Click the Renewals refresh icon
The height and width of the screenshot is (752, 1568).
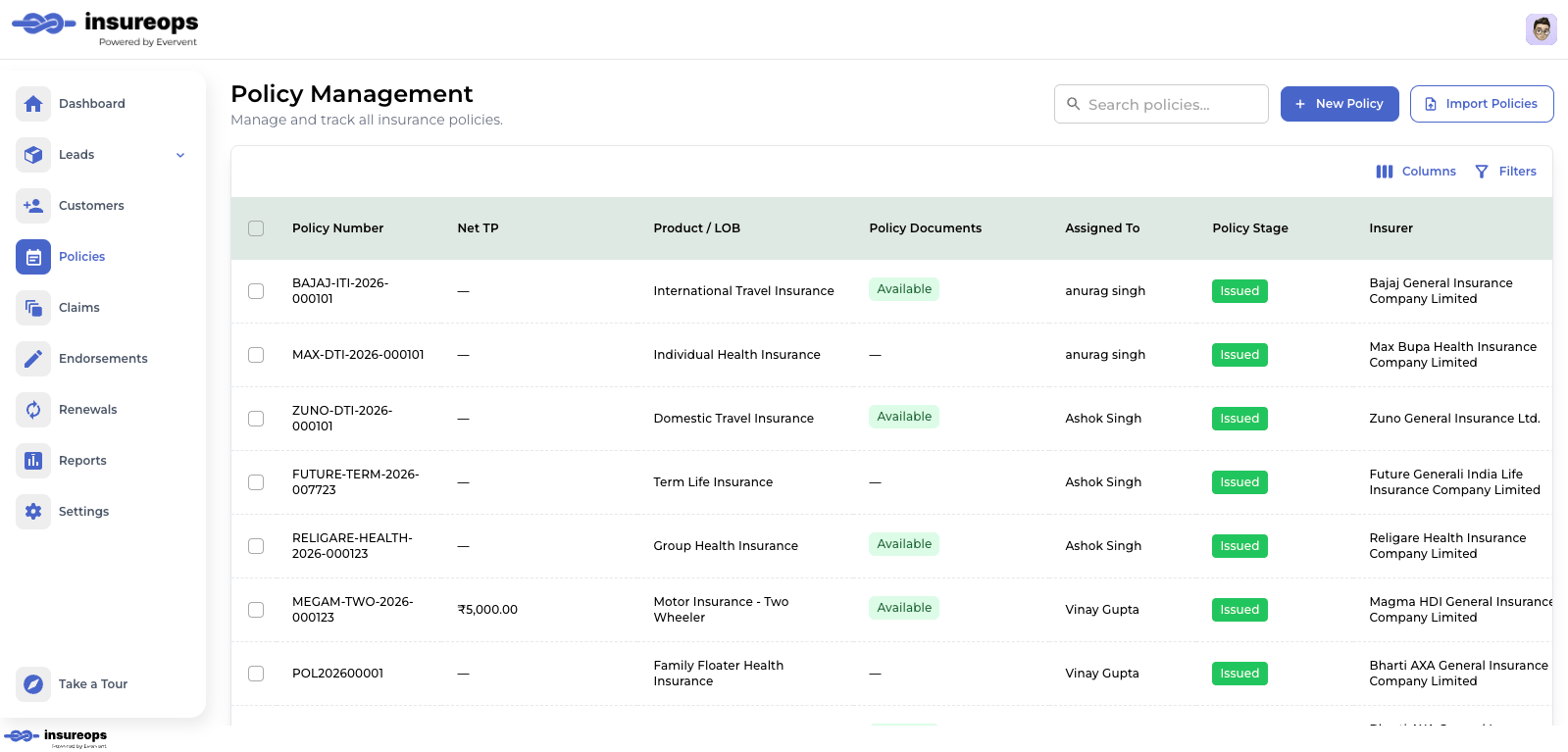(x=33, y=410)
